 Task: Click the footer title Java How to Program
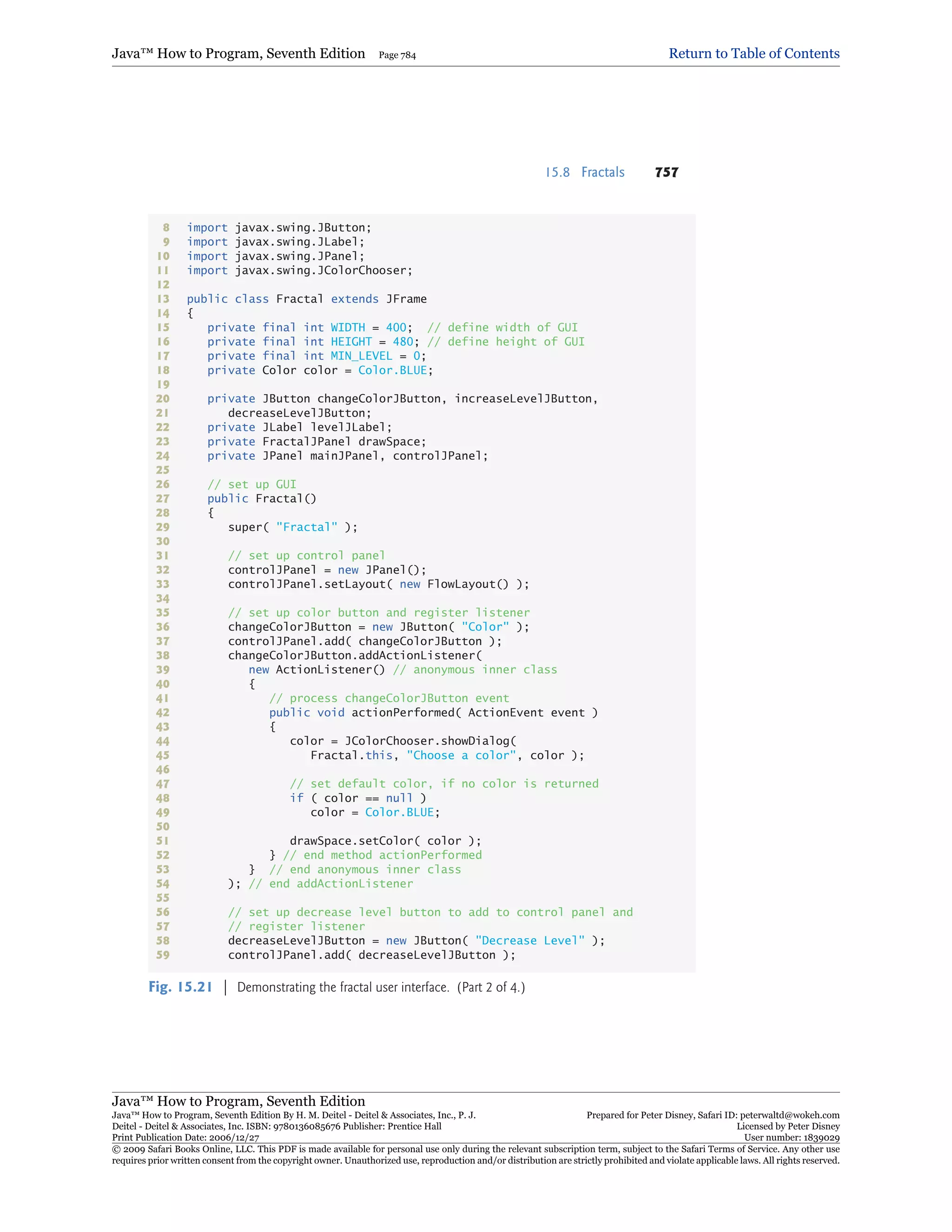tap(238, 1100)
